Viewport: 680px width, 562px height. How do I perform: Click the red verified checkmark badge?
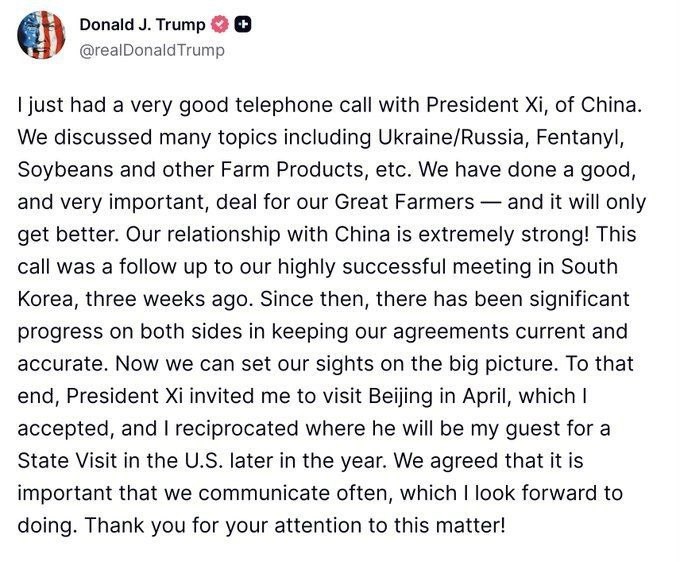point(221,24)
